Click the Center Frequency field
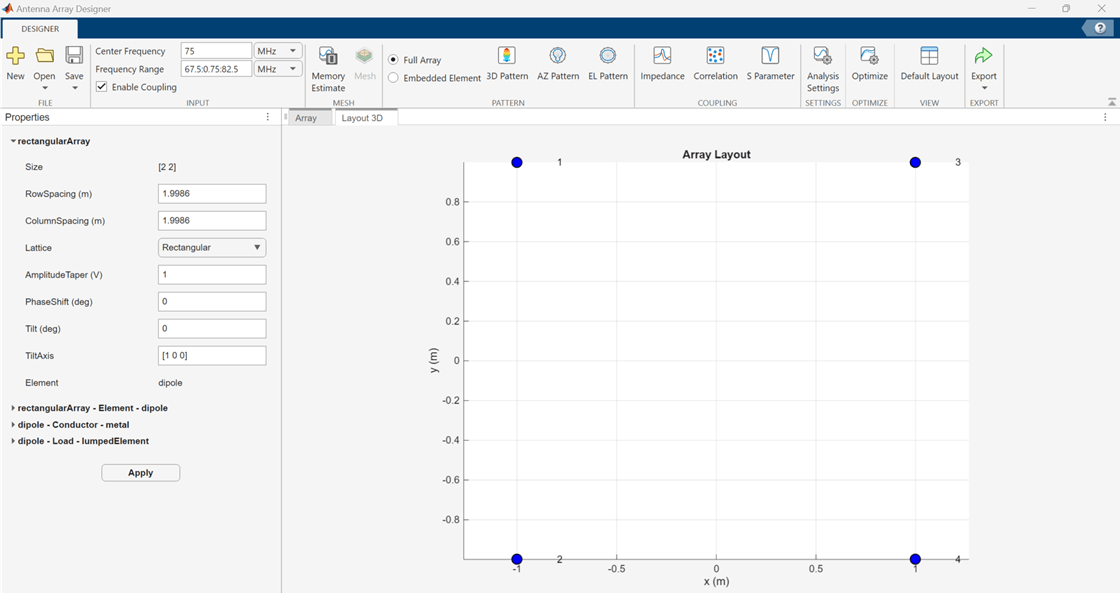This screenshot has height=594, width=1120. tap(216, 51)
